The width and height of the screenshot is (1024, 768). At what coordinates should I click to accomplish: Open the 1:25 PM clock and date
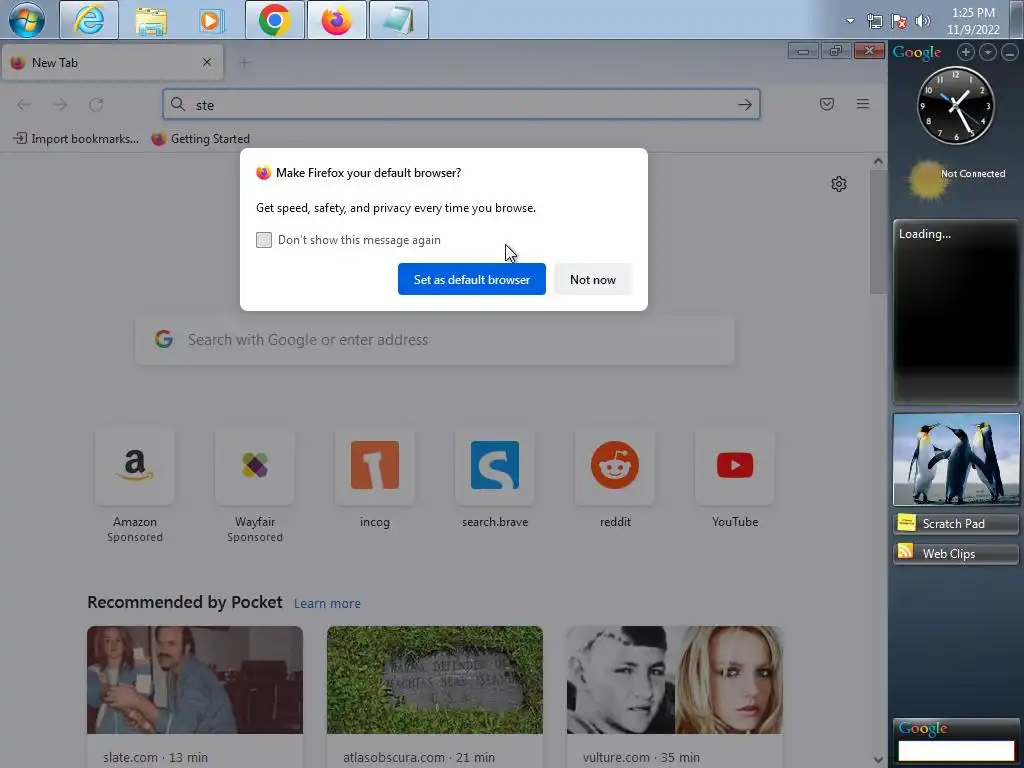[973, 21]
